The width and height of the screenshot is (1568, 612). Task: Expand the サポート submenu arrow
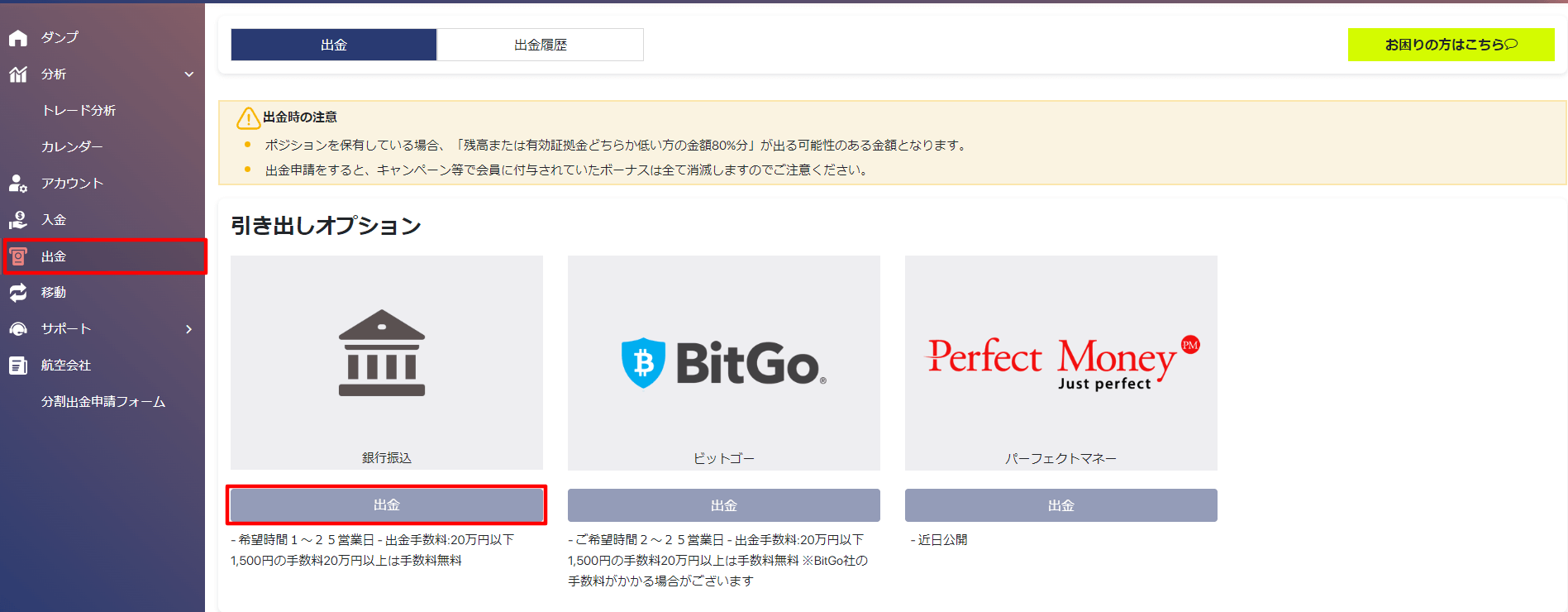(x=189, y=329)
